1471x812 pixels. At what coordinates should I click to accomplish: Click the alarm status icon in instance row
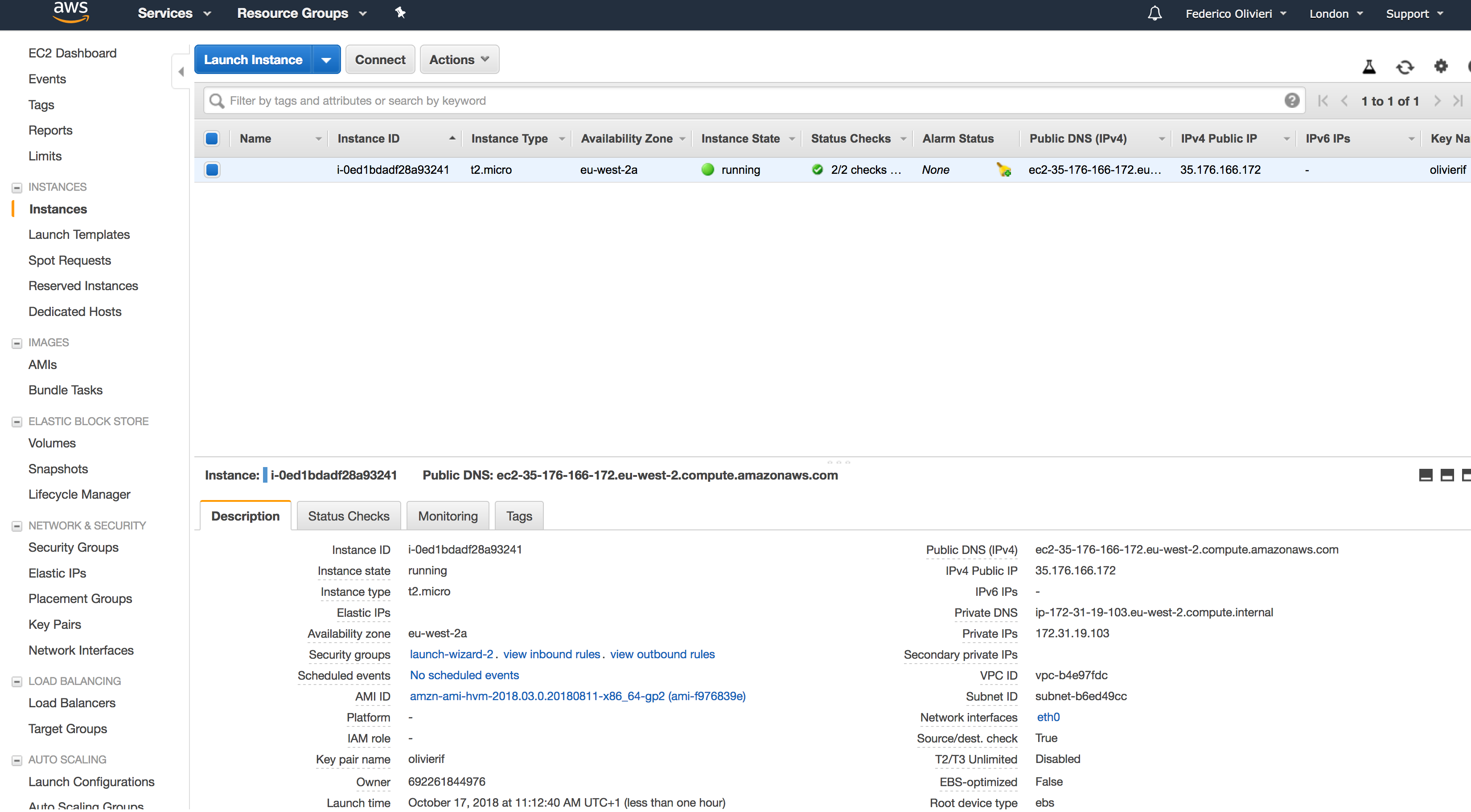point(1003,170)
